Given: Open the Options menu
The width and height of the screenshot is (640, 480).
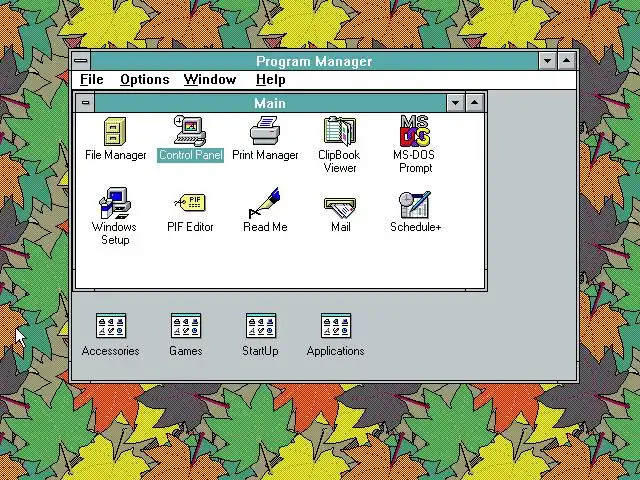Looking at the screenshot, I should coord(144,80).
